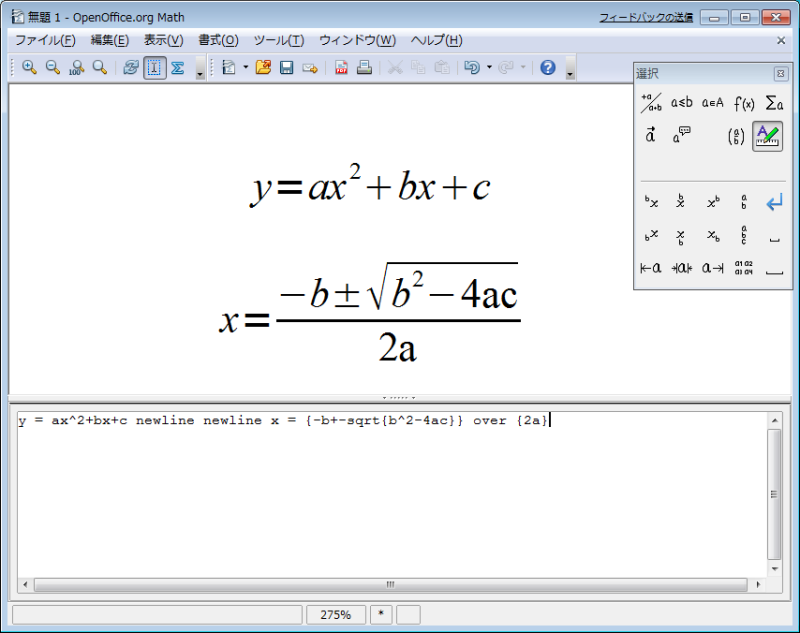Open the Catalog sigma symbols icon

point(178,67)
